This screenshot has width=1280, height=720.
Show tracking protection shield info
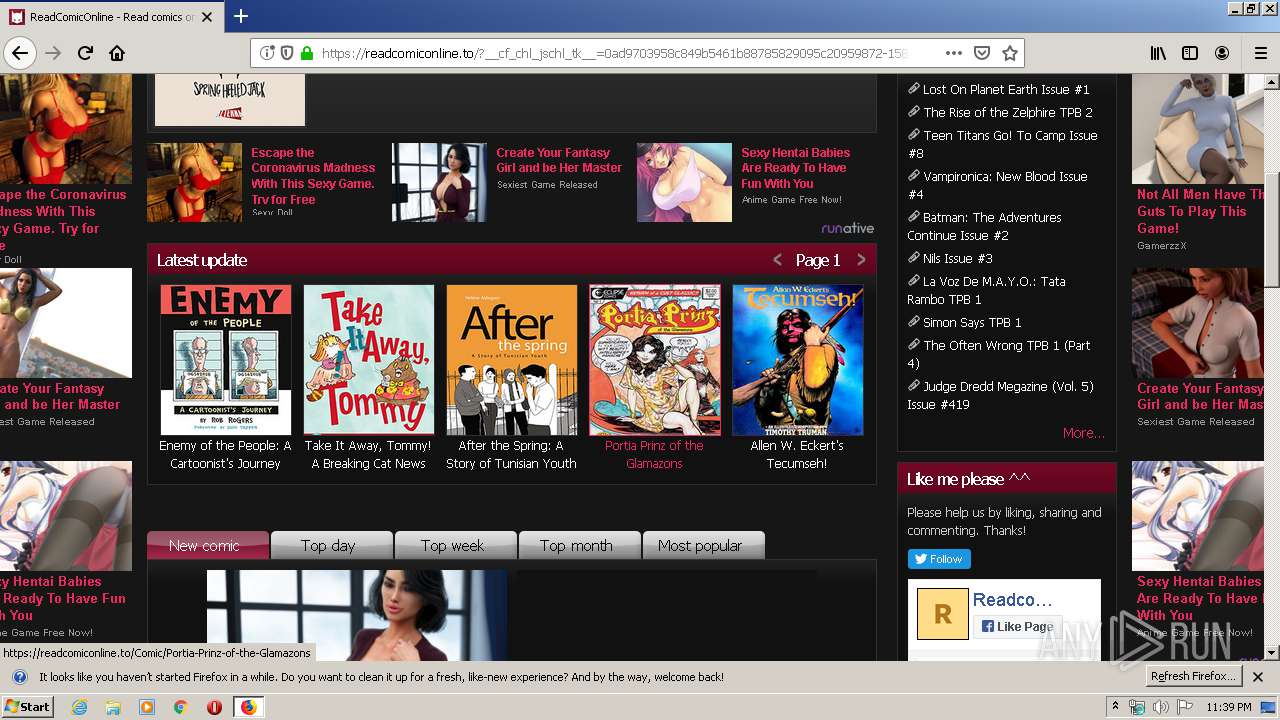pyautogui.click(x=287, y=53)
